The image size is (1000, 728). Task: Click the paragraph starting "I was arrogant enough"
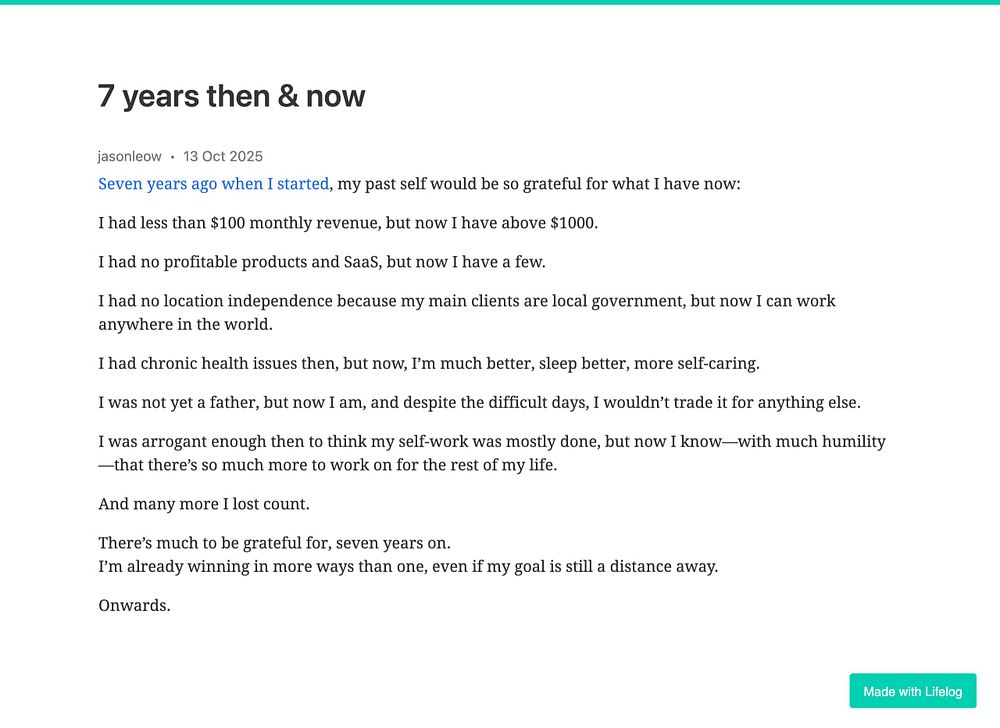click(492, 453)
